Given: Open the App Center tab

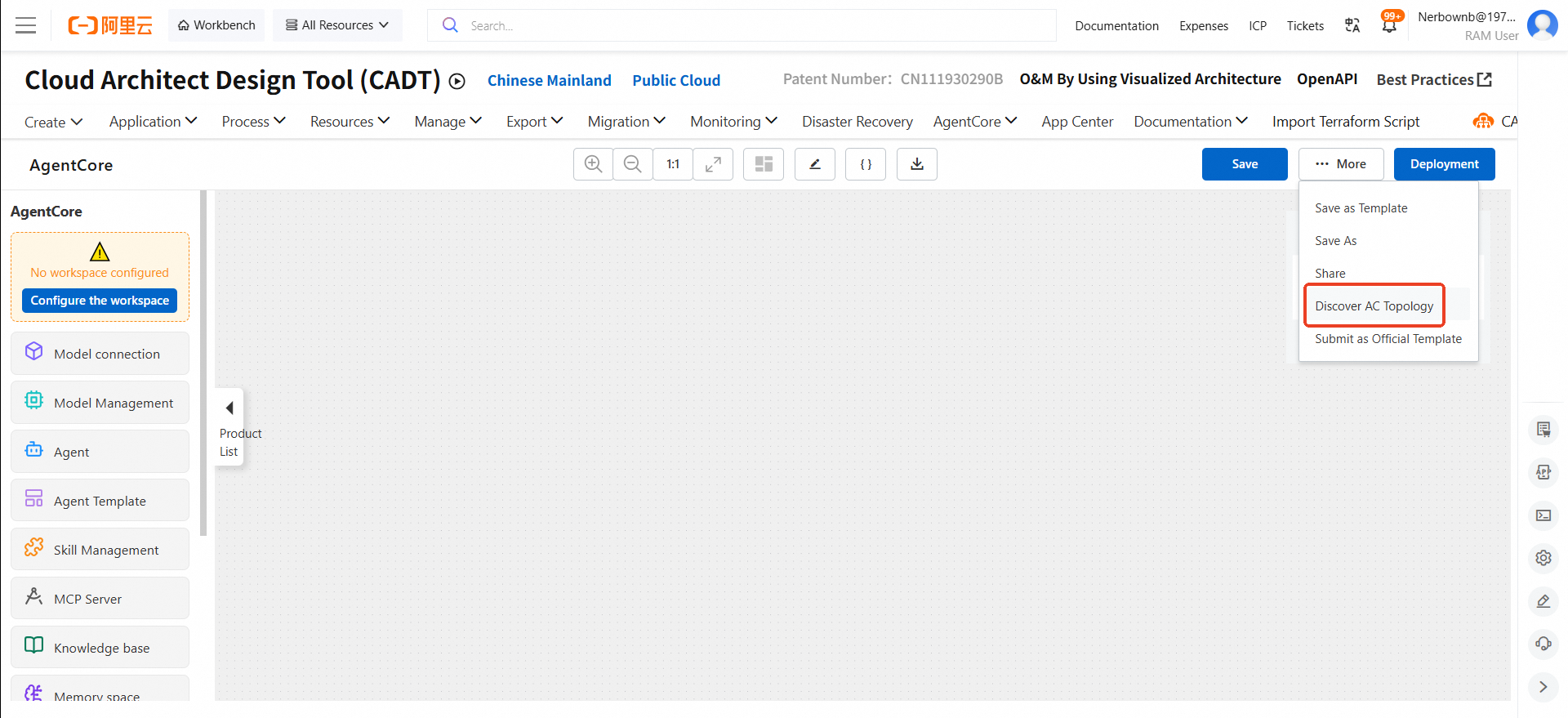Looking at the screenshot, I should 1077,122.
